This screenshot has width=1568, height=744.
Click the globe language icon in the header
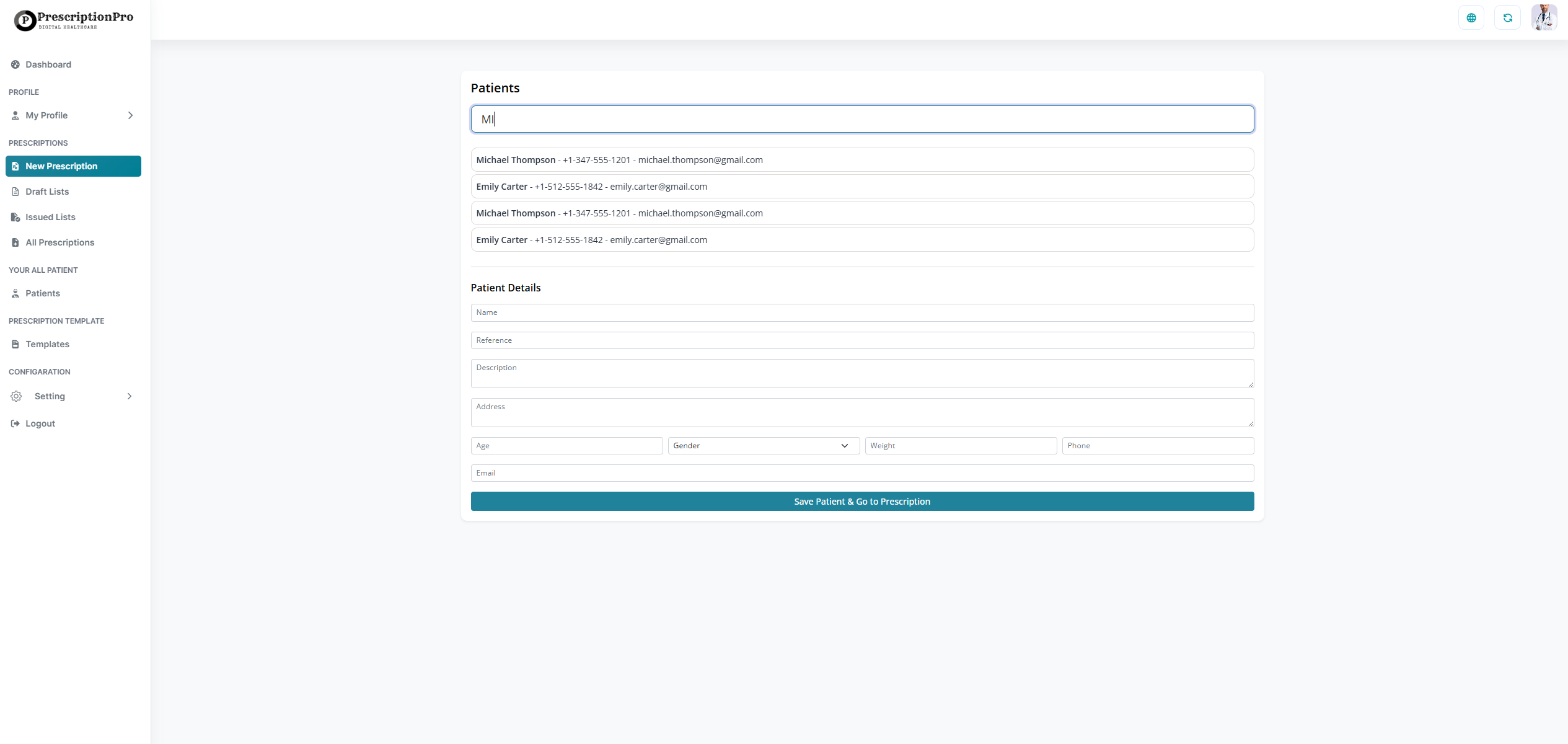(1471, 17)
